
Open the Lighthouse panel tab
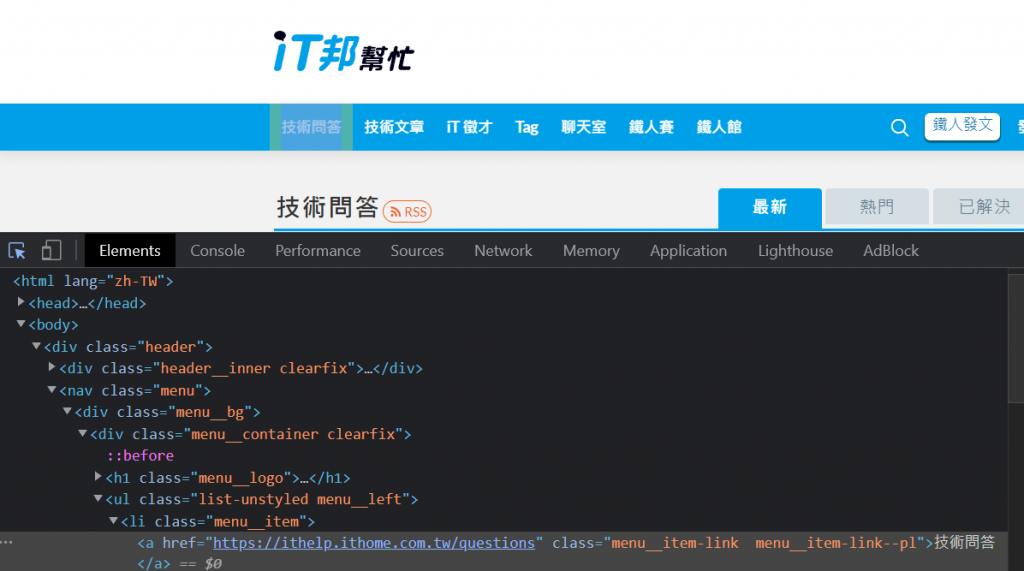click(795, 250)
